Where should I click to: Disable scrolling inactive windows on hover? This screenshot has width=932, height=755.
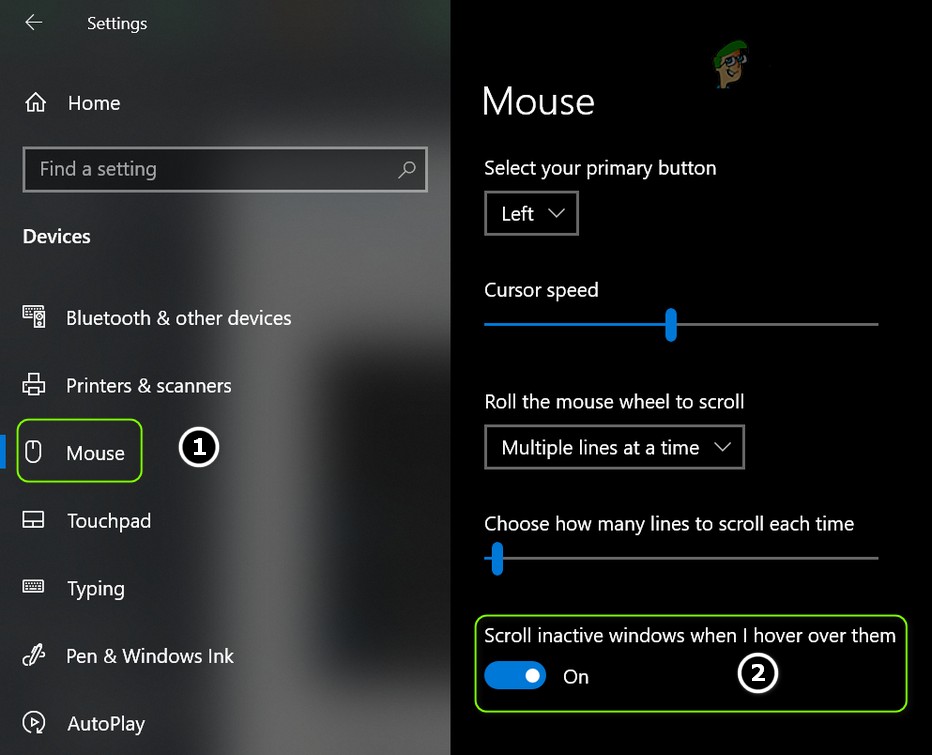coord(515,676)
